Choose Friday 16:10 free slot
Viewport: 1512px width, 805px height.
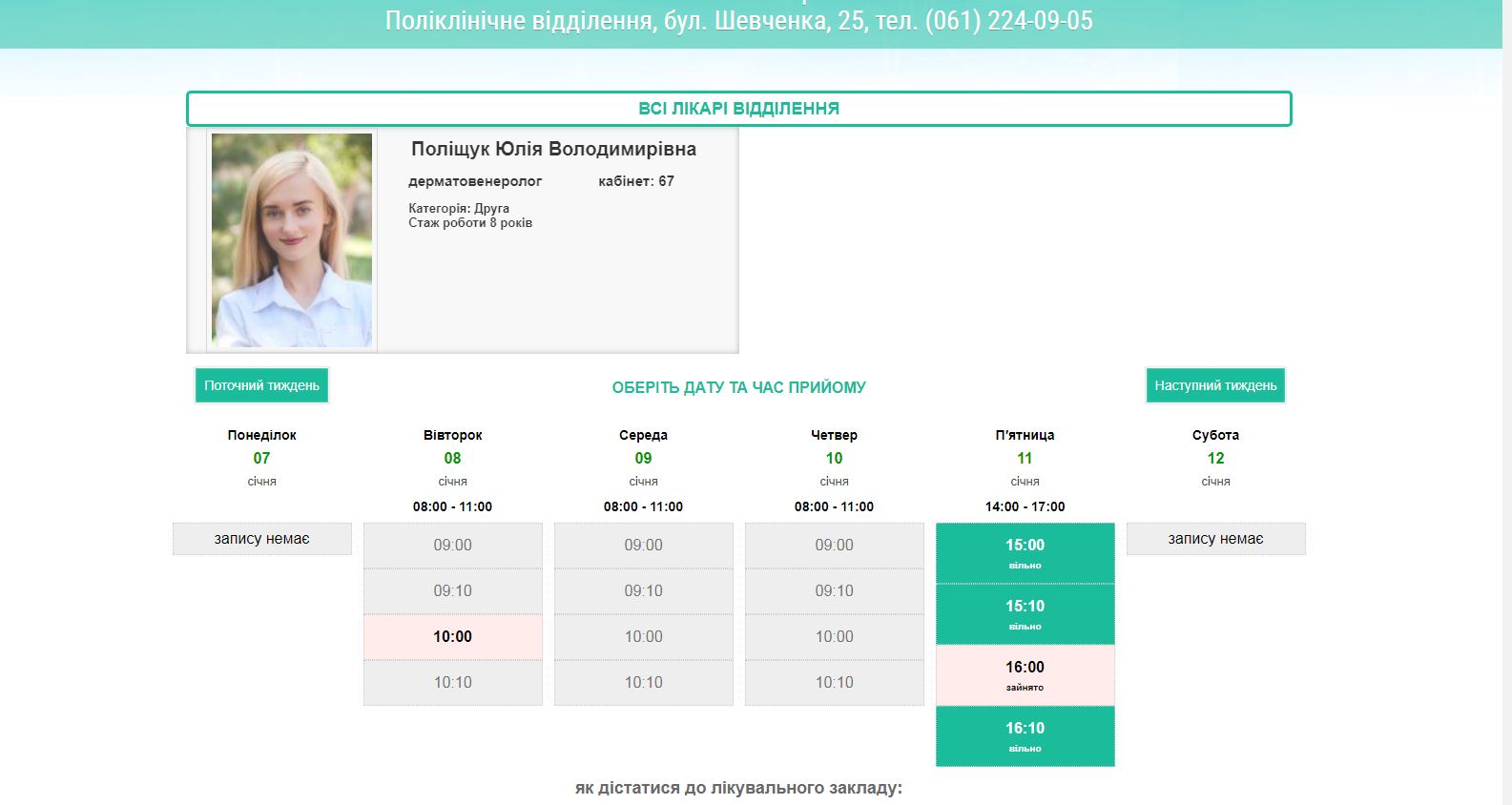[x=1025, y=735]
